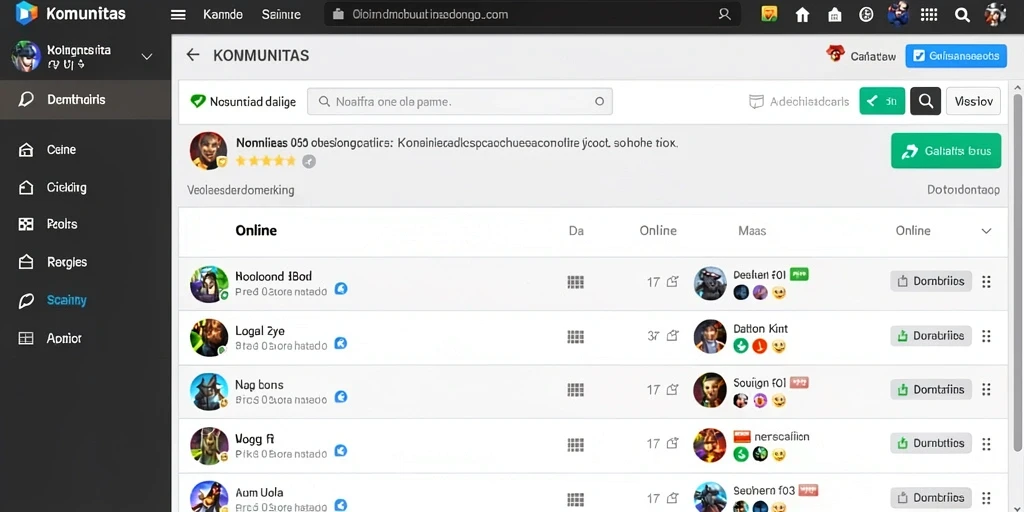Open the more options dots in Vogg R row
The height and width of the screenshot is (512, 1024).
point(986,443)
